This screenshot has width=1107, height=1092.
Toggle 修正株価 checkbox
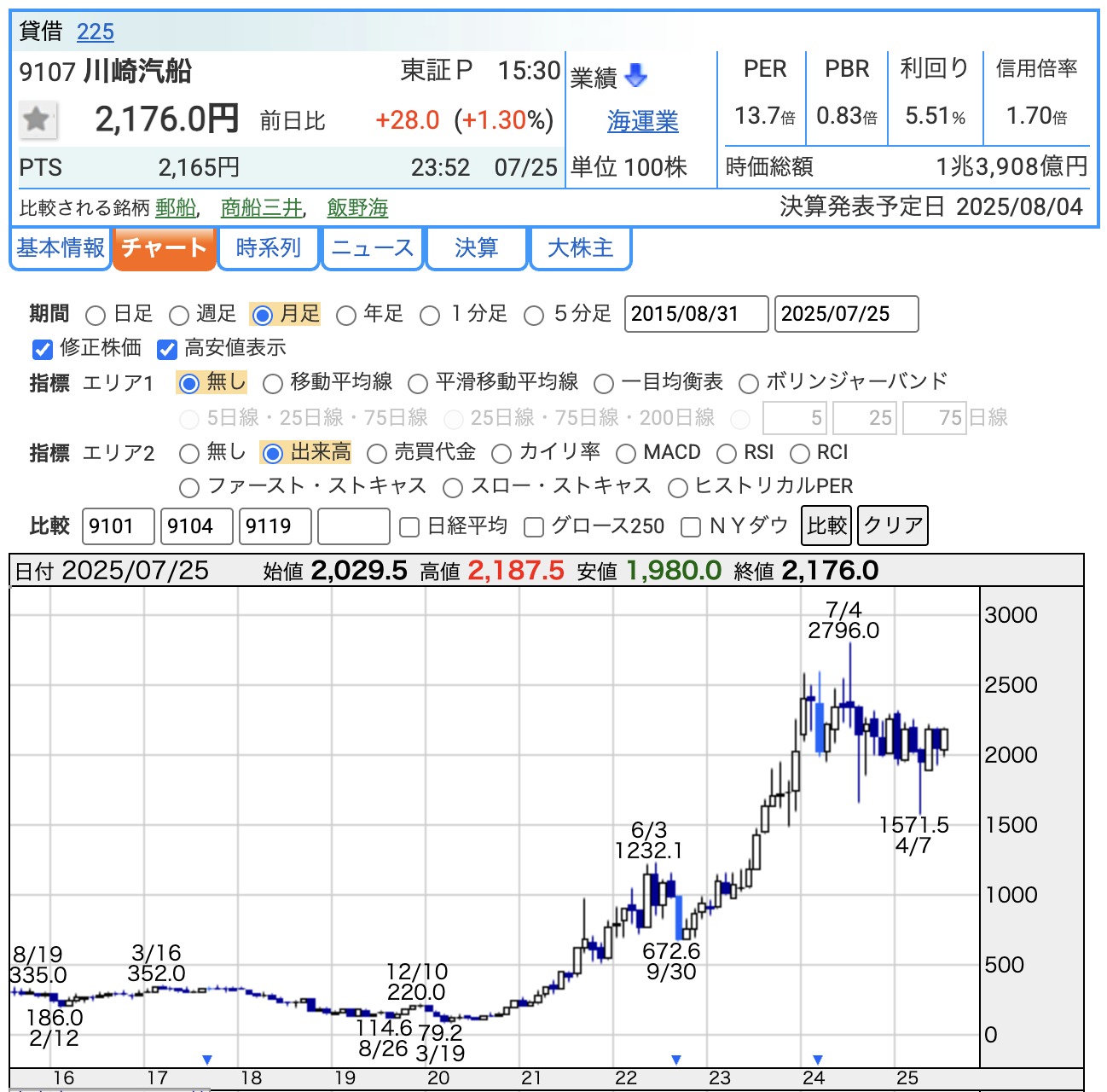coord(43,349)
